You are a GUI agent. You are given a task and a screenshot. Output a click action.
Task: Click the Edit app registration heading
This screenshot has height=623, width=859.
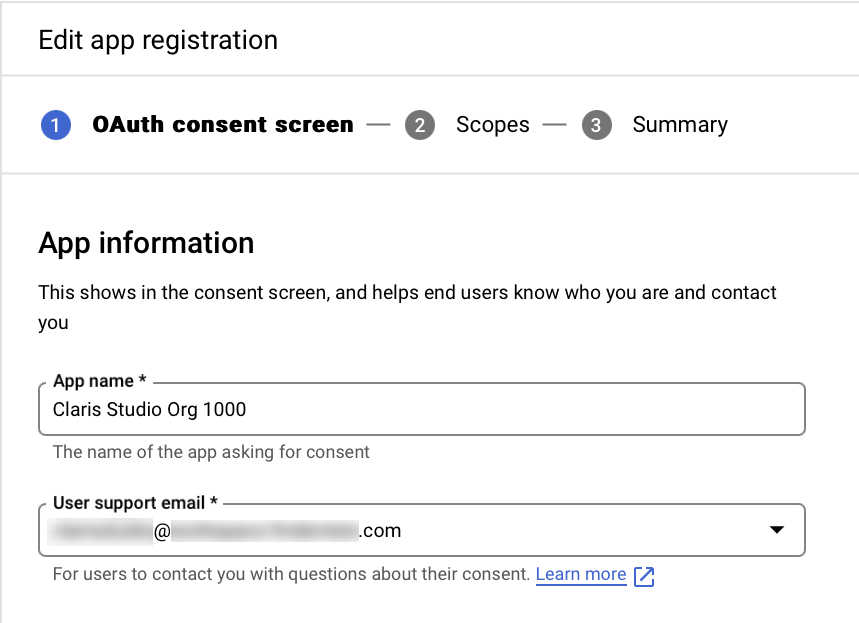158,40
